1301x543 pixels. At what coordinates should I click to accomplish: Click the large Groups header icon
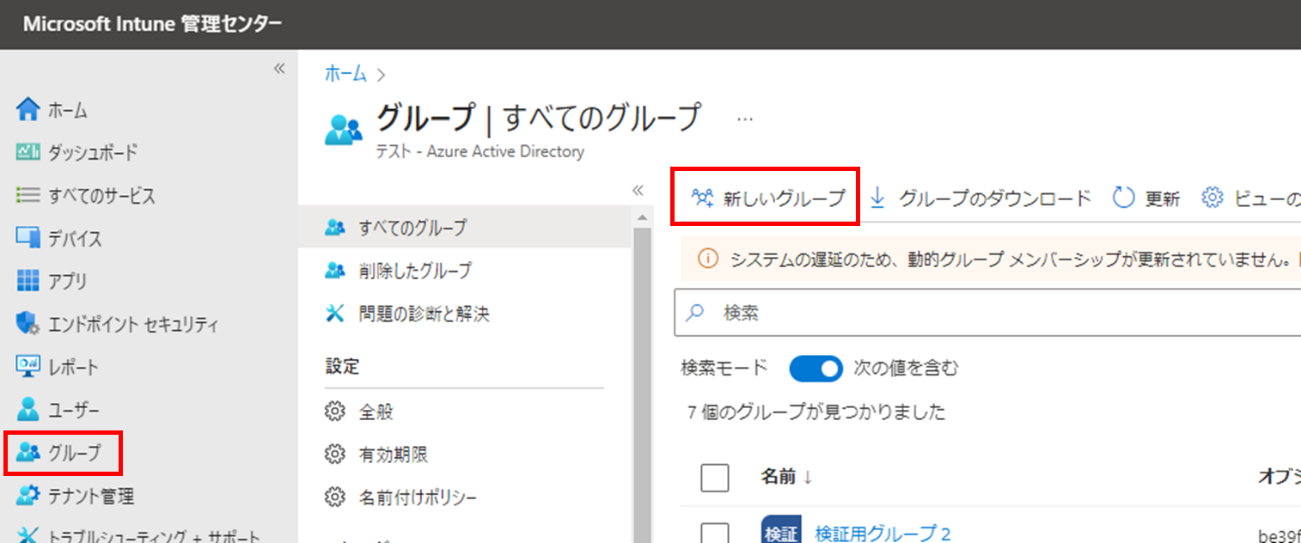pyautogui.click(x=345, y=129)
